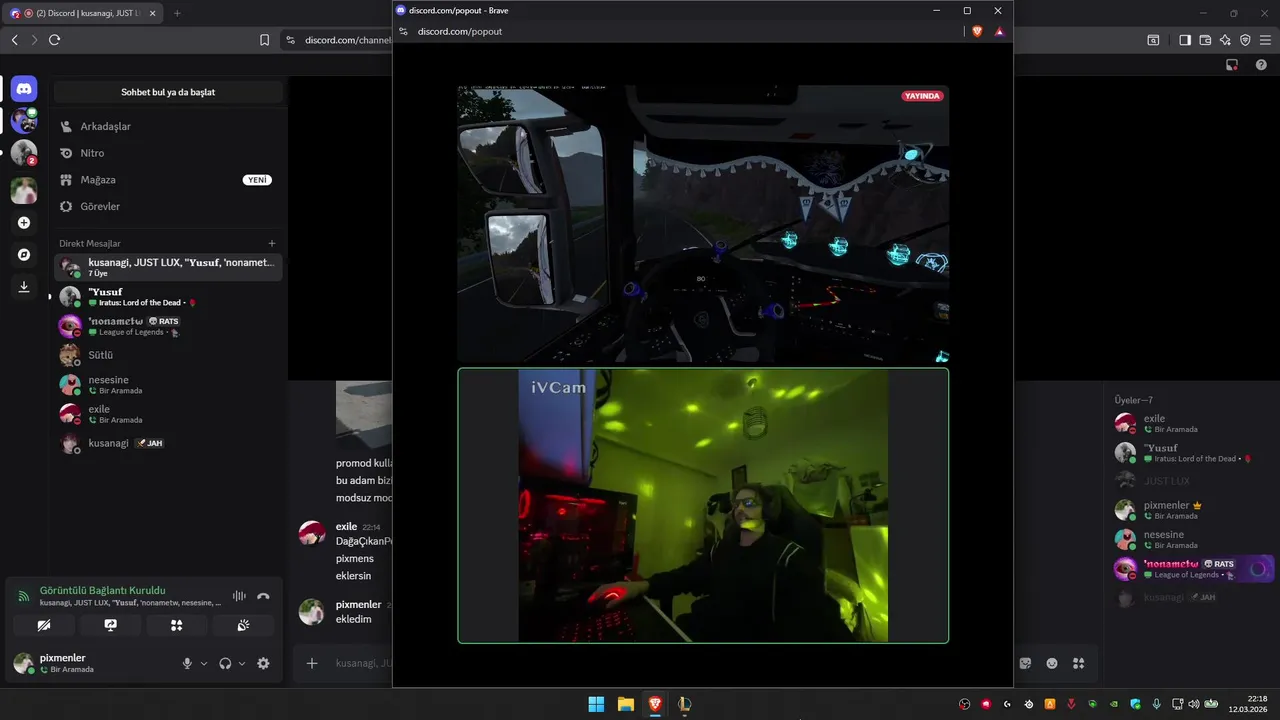Image resolution: width=1280 pixels, height=720 pixels.
Task: Select member pixmenler in members list
Action: pyautogui.click(x=1193, y=510)
